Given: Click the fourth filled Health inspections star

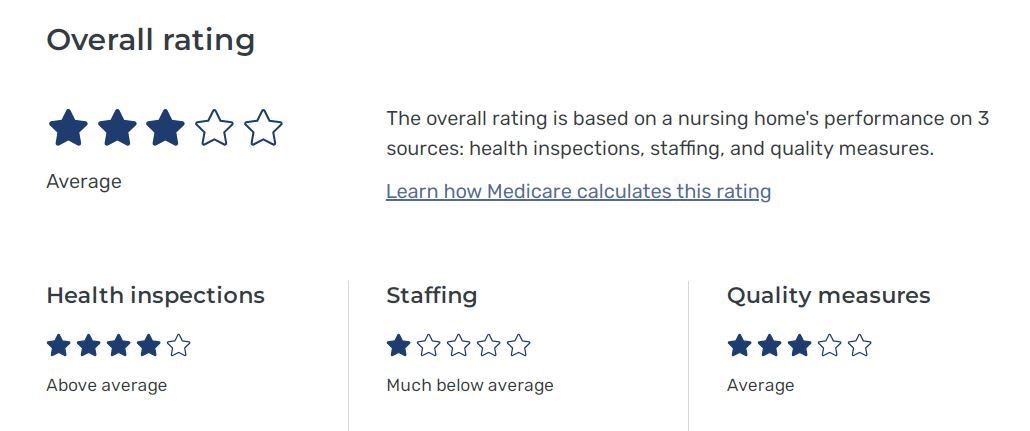Looking at the screenshot, I should 148,346.
